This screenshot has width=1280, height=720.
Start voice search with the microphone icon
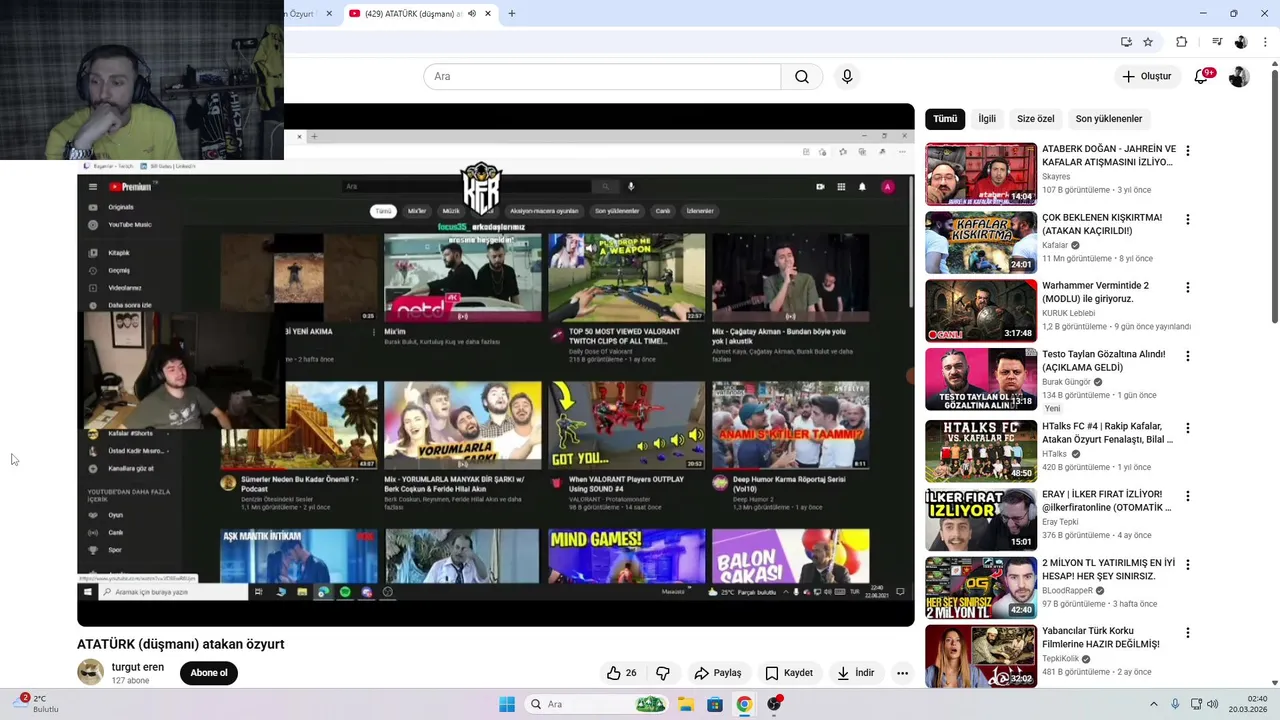click(847, 77)
